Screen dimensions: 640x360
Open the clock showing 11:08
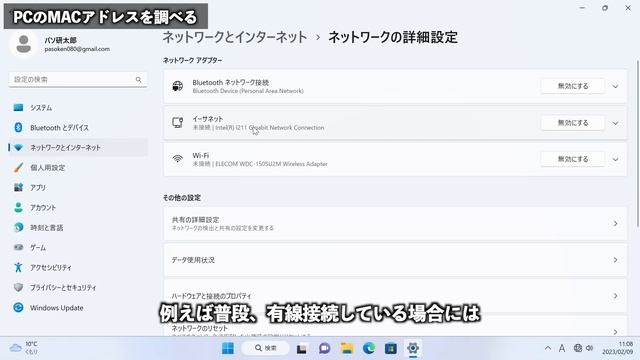point(618,348)
